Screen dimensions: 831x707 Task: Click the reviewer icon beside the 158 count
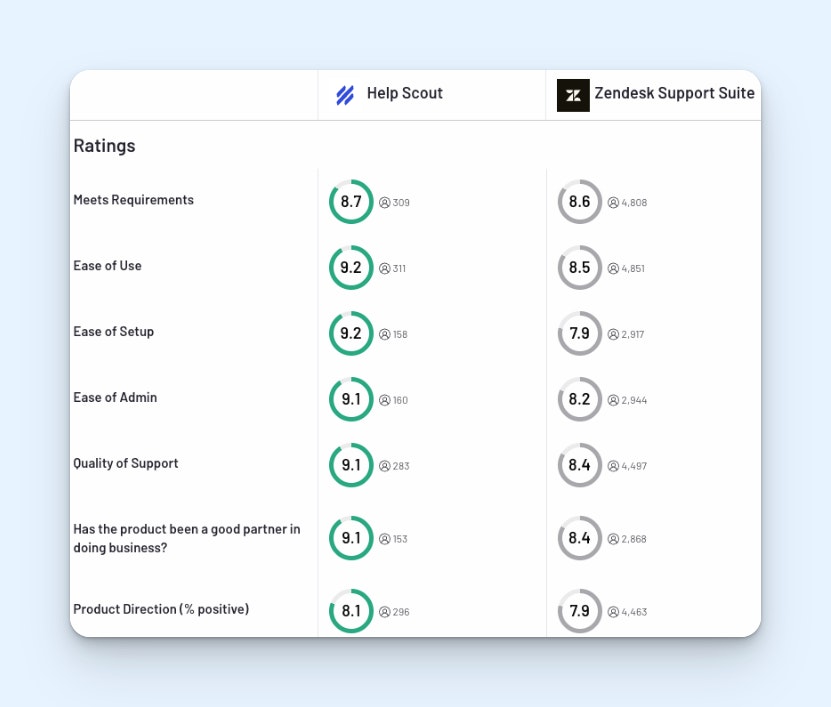click(385, 334)
